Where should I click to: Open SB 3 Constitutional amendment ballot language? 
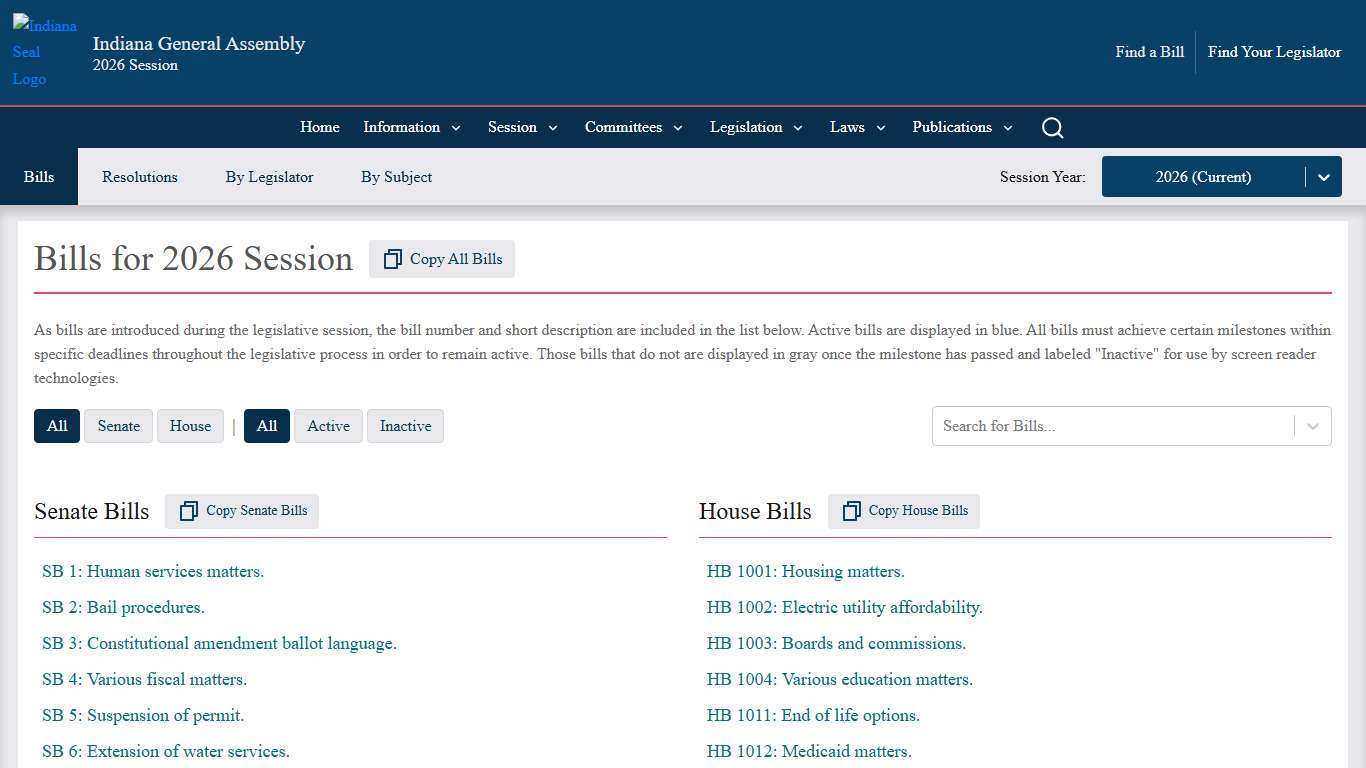click(219, 643)
